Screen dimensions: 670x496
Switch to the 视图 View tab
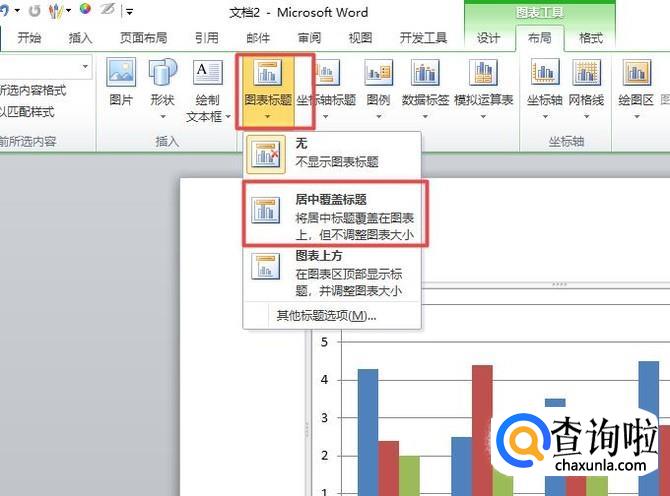(361, 38)
